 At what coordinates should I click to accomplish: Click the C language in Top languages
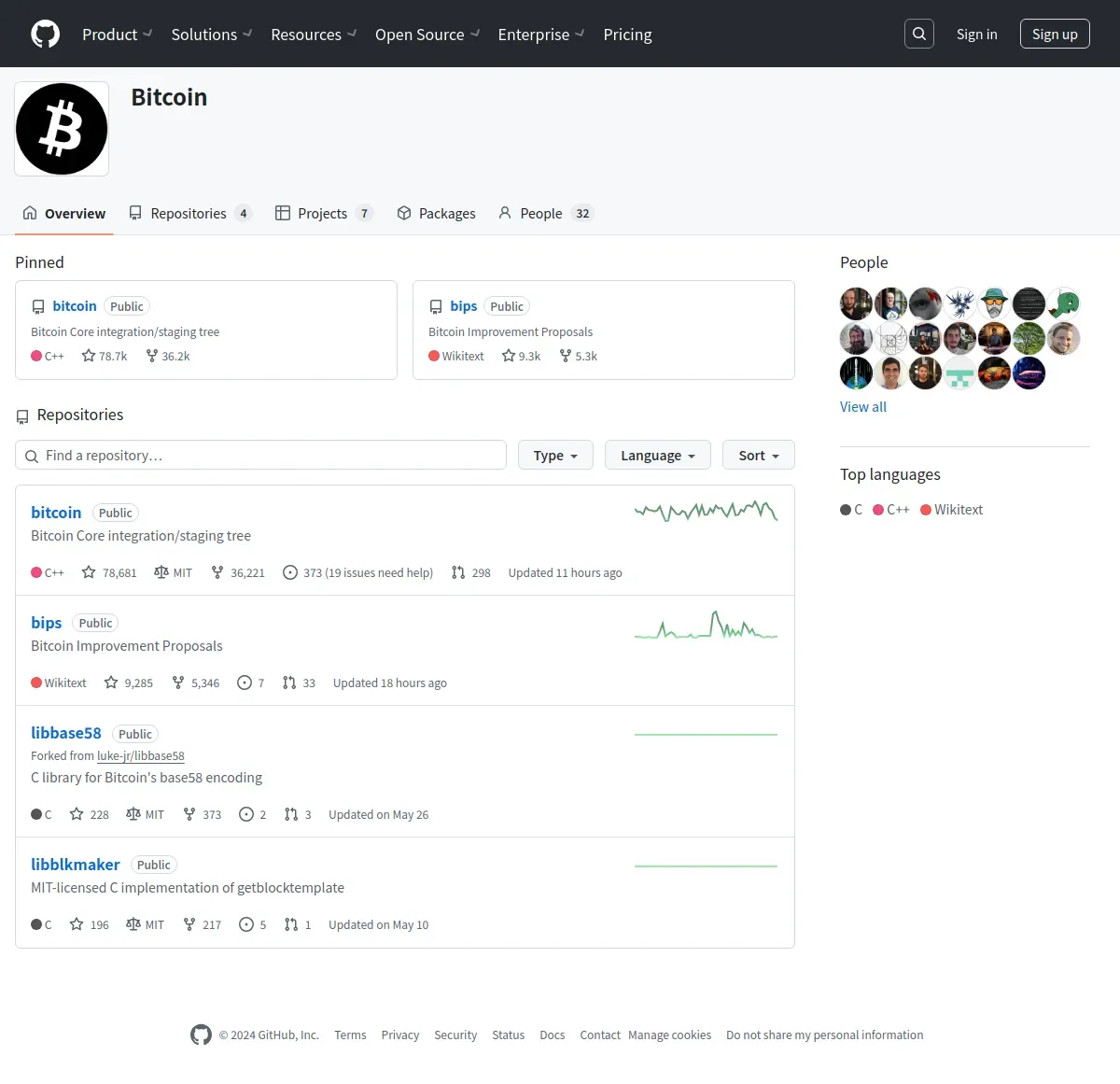[851, 509]
